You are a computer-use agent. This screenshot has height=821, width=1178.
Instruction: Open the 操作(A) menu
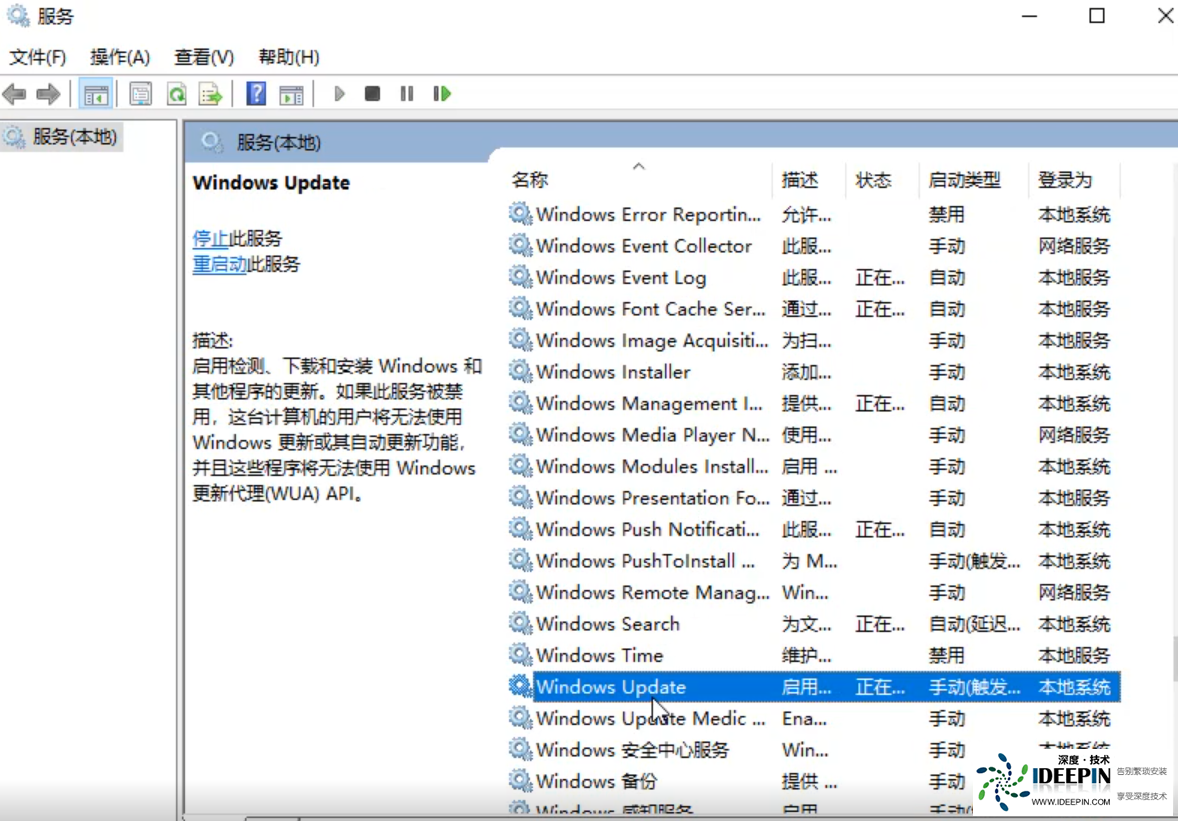pos(120,57)
